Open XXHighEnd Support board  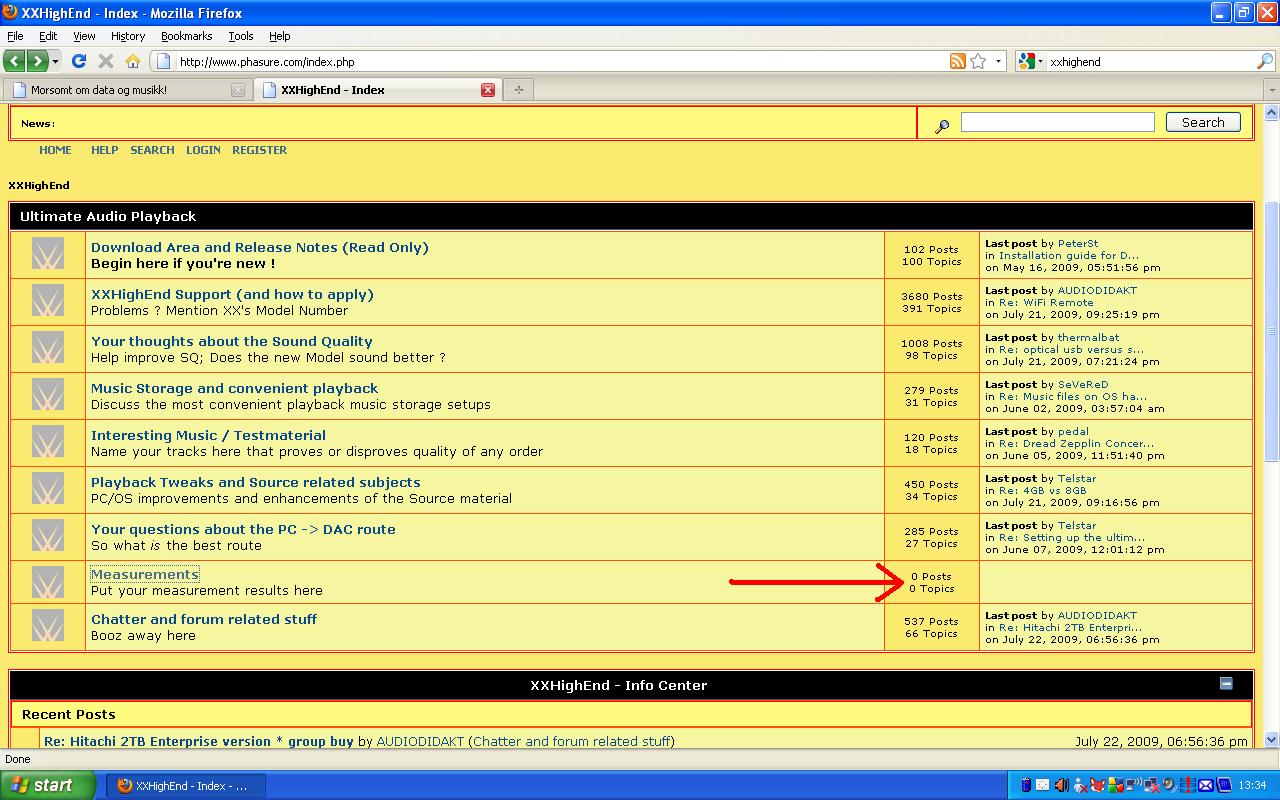[232, 294]
